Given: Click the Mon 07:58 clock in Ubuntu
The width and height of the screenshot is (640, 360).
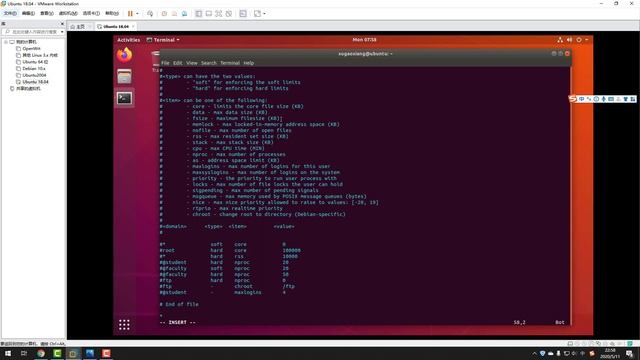Looking at the screenshot, I should coord(364,40).
